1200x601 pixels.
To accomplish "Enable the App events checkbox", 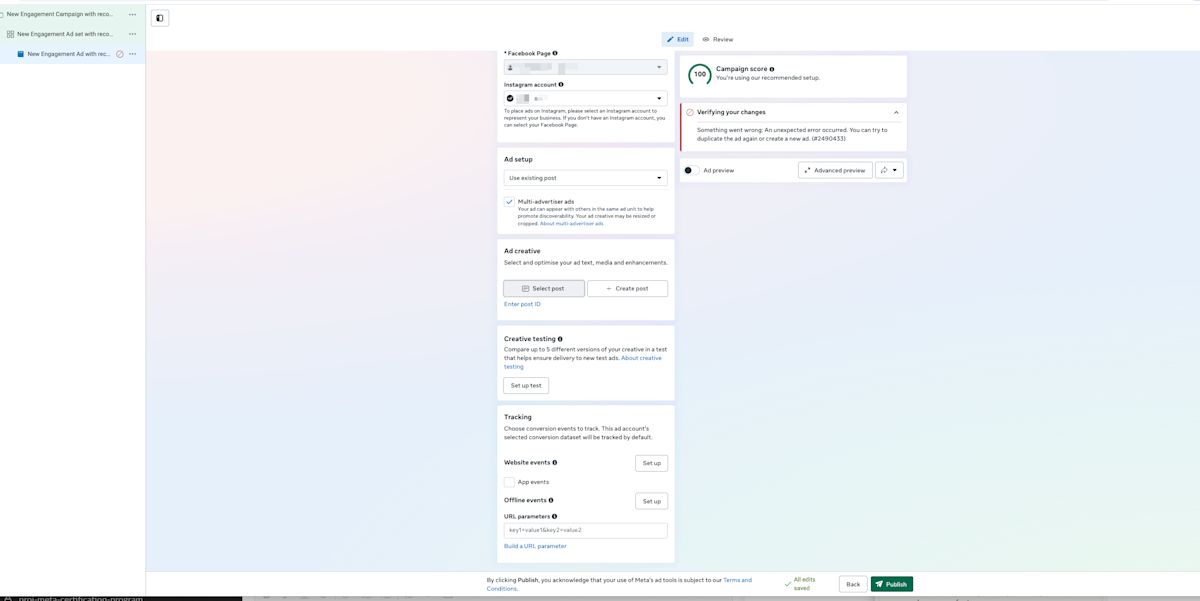I will [509, 482].
